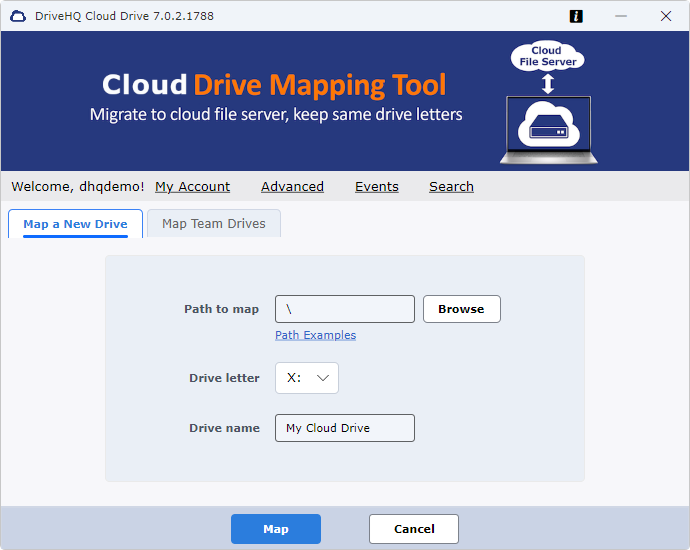690x550 pixels.
Task: Close the DriveHQ Cloud Drive window
Action: point(666,16)
